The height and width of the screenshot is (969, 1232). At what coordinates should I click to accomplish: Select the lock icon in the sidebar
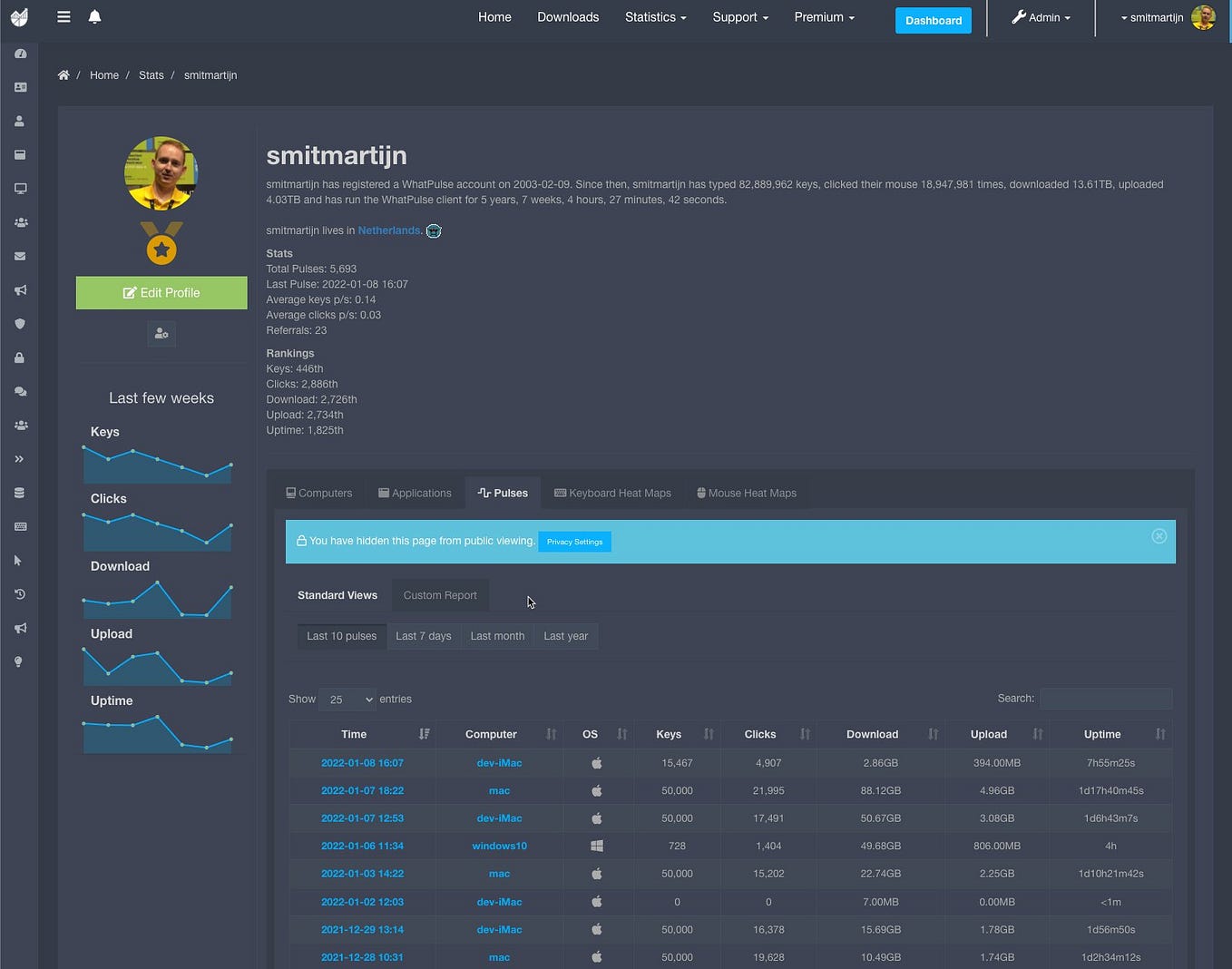[18, 357]
